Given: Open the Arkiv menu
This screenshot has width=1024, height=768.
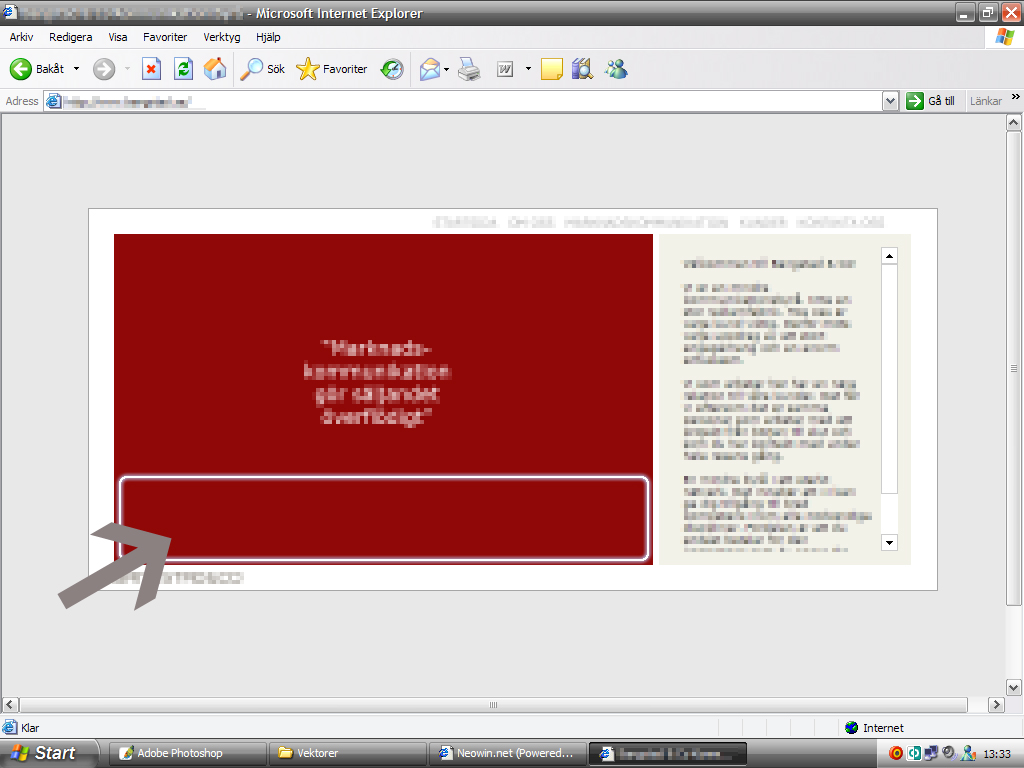Looking at the screenshot, I should pos(22,37).
